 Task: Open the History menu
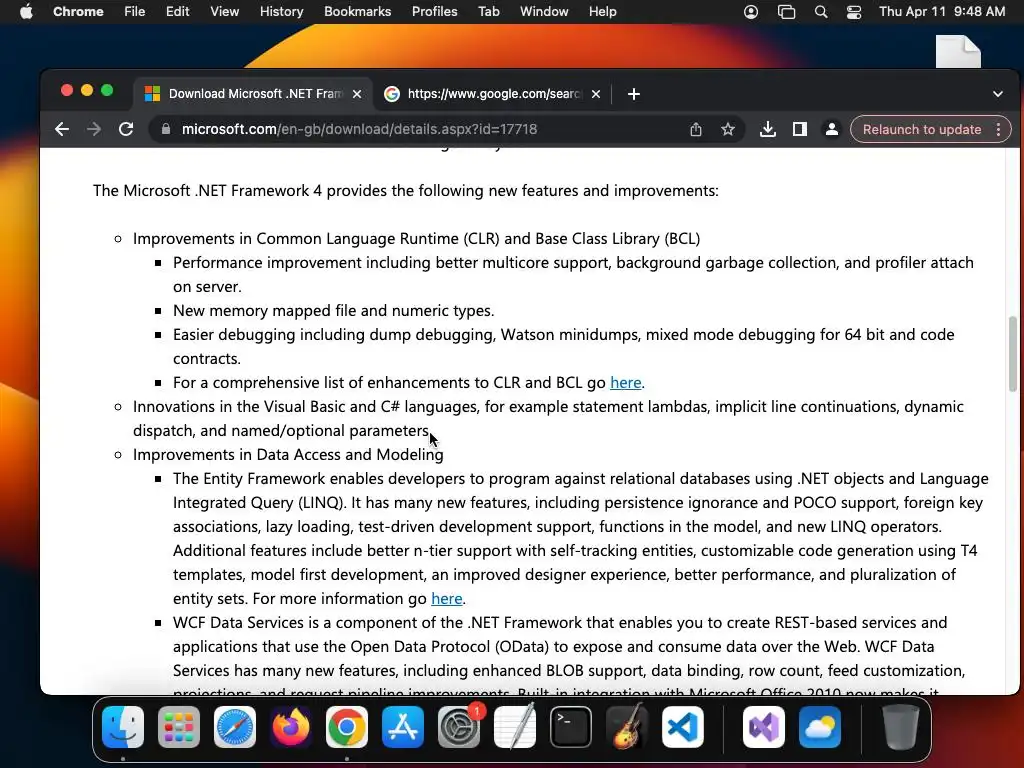click(281, 12)
